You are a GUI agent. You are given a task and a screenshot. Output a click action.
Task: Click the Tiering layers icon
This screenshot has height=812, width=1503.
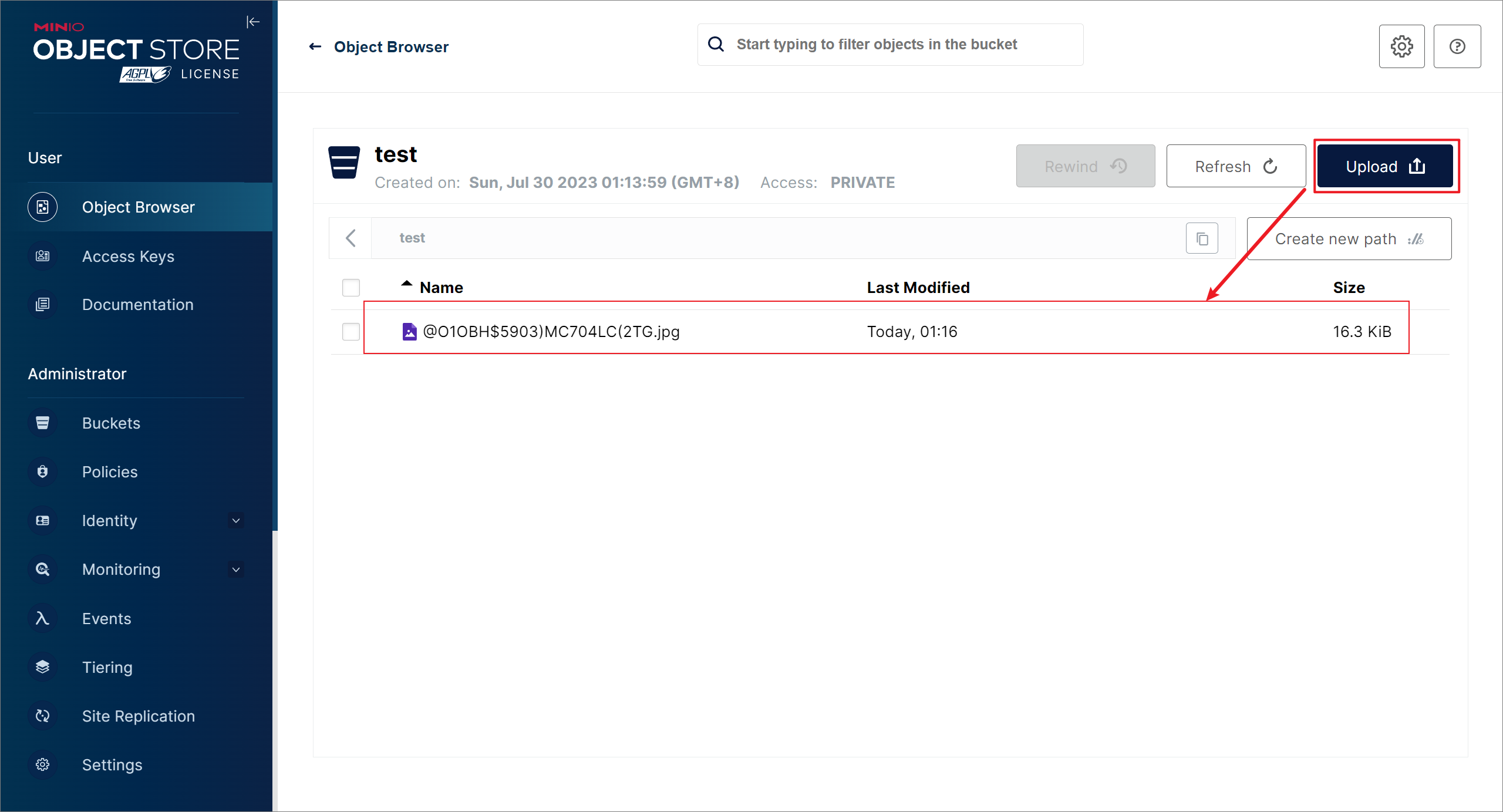pyautogui.click(x=42, y=667)
